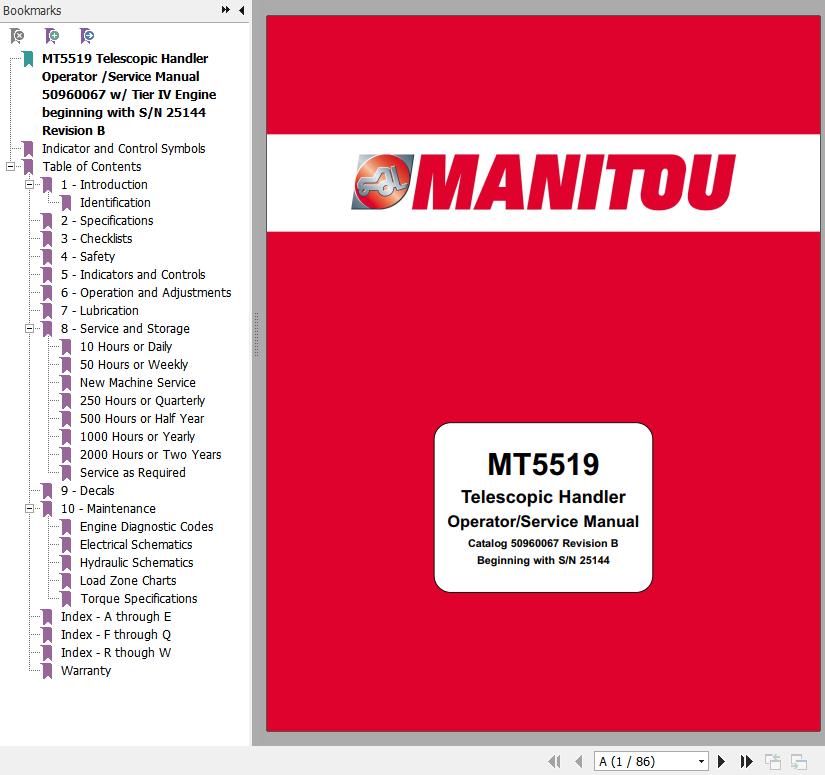This screenshot has width=825, height=775.
Task: Open the 500 Hours or Half Year bookmark
Action: [142, 418]
